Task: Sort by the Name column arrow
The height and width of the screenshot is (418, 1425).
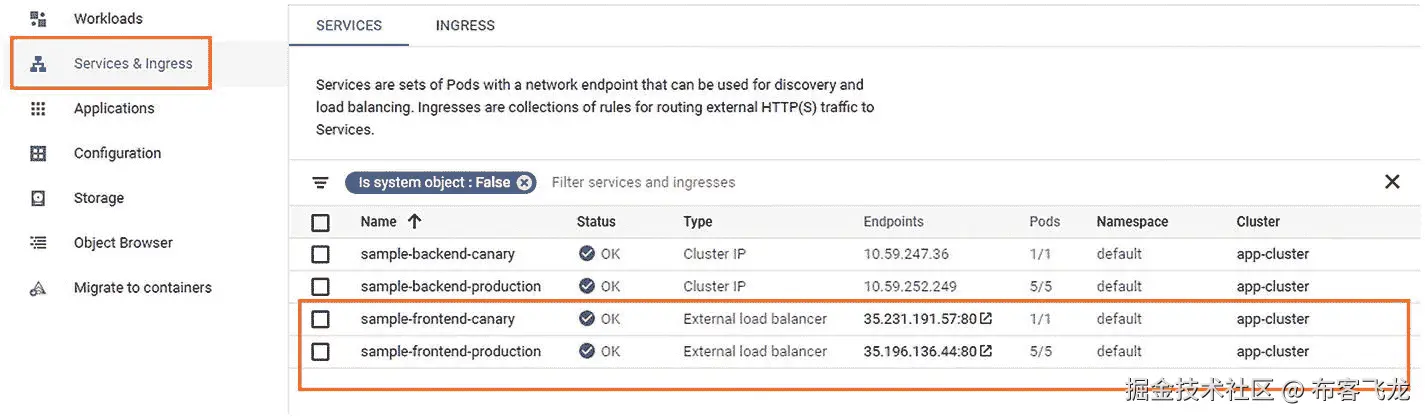Action: 415,222
